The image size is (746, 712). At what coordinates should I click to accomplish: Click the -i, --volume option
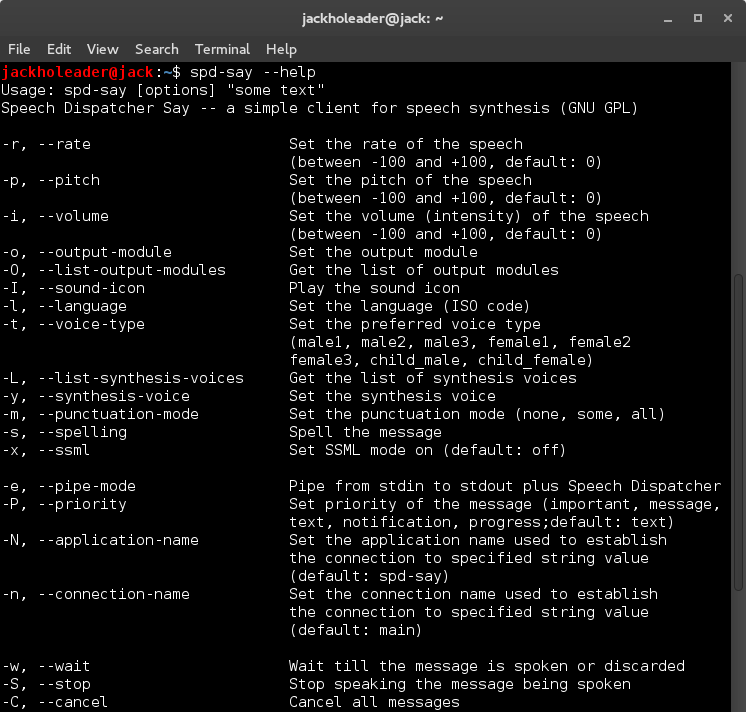pos(55,216)
